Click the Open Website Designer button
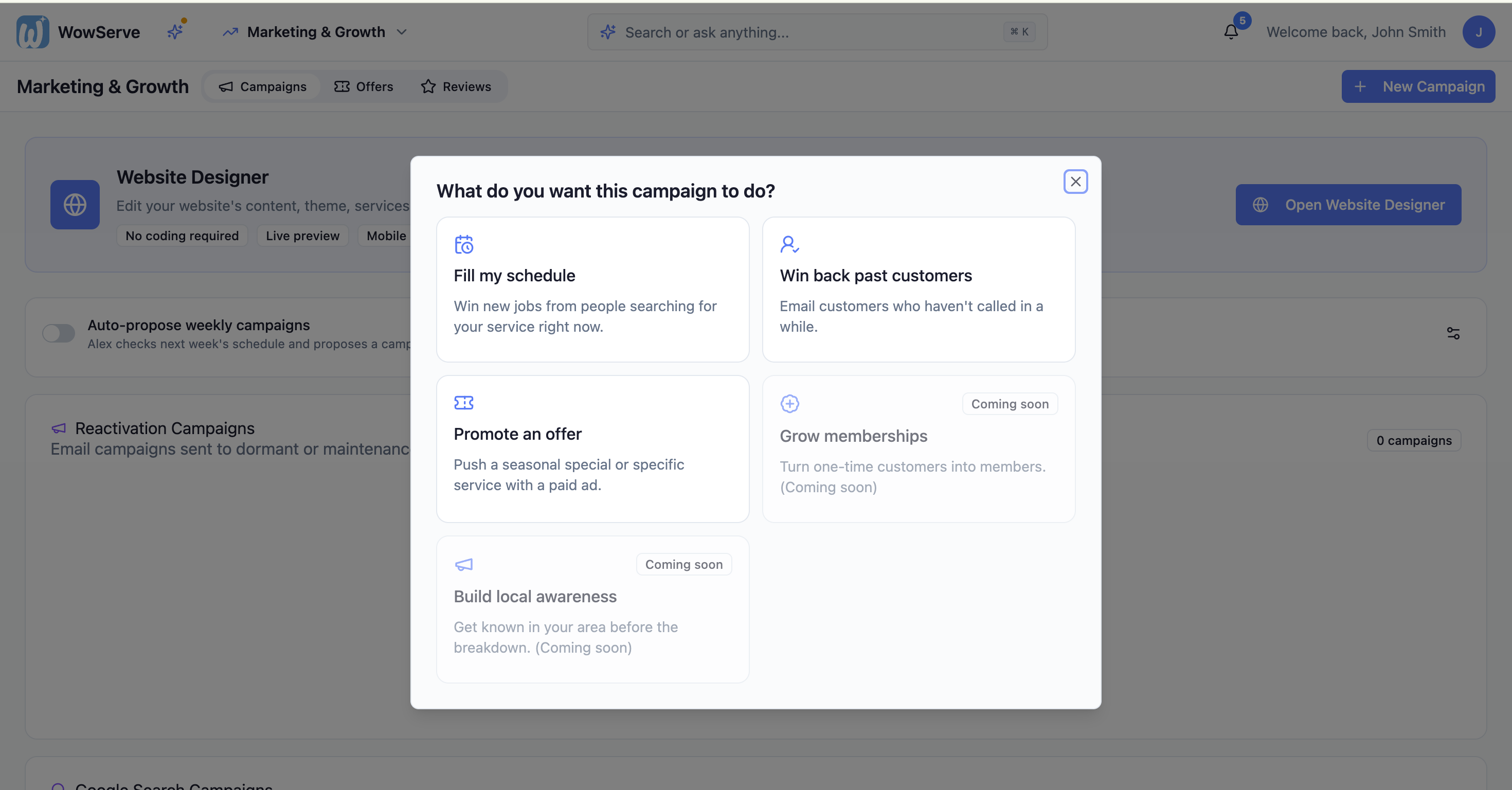Image resolution: width=1512 pixels, height=790 pixels. tap(1348, 205)
